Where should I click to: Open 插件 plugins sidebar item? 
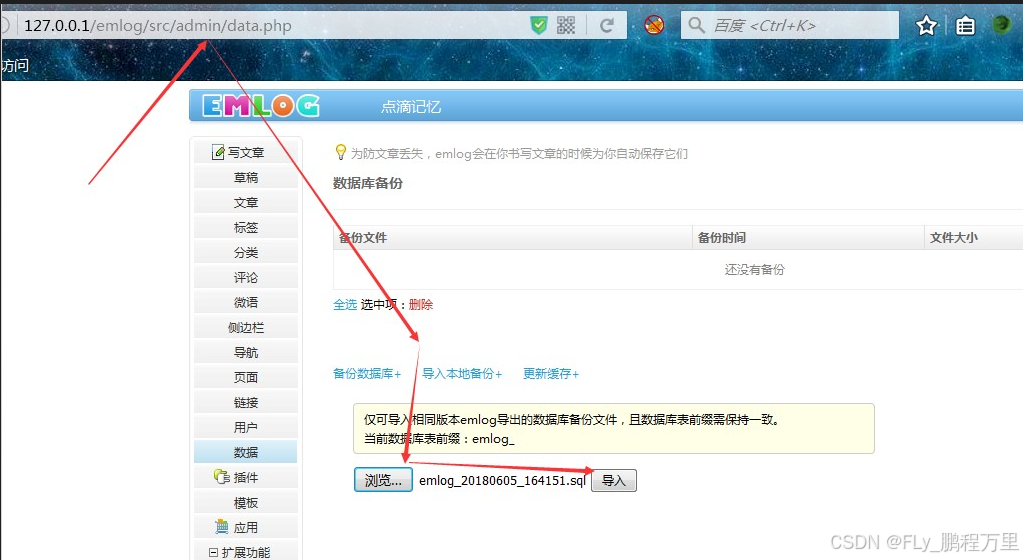tap(245, 478)
